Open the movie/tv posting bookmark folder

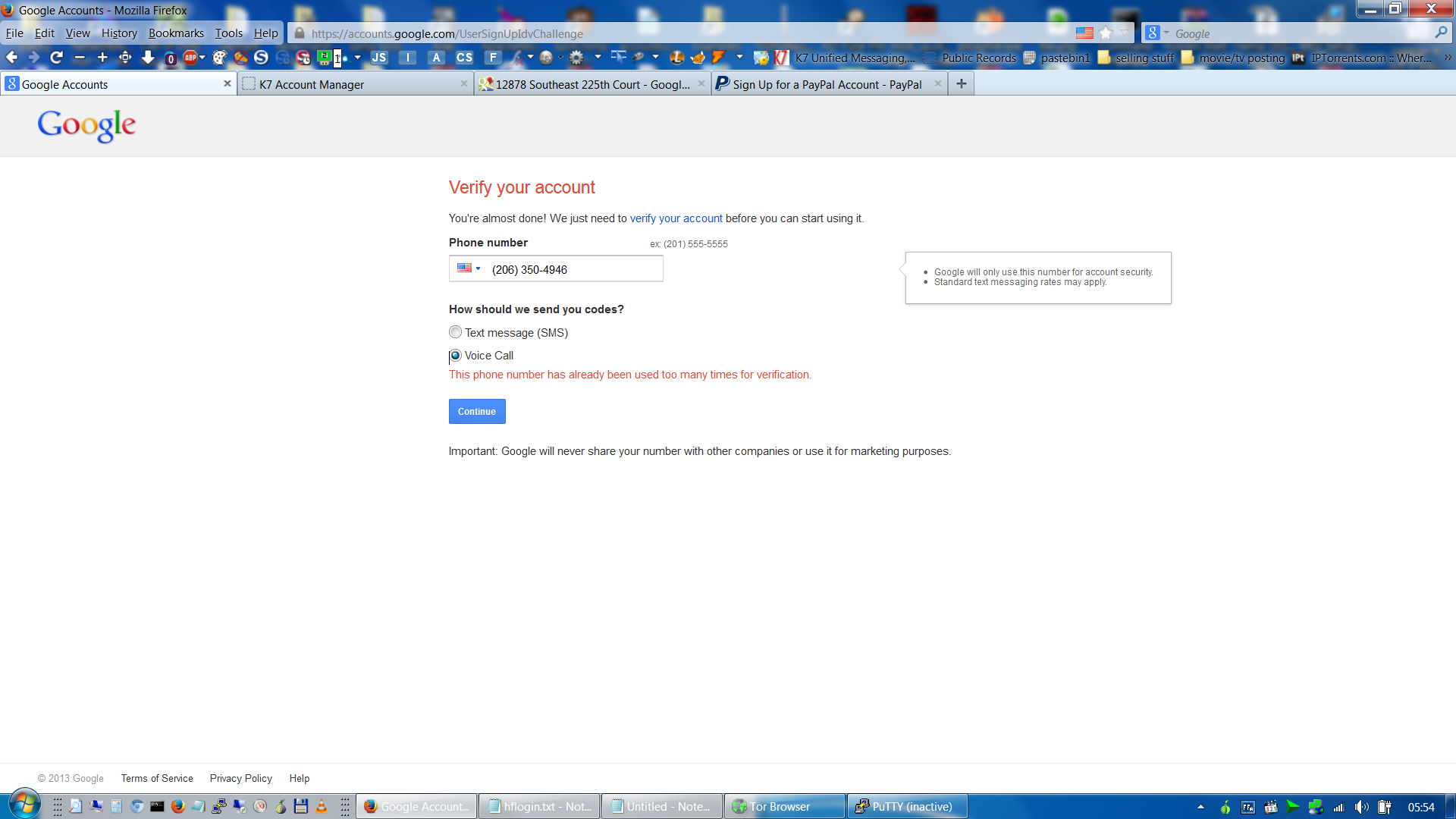tap(1233, 58)
